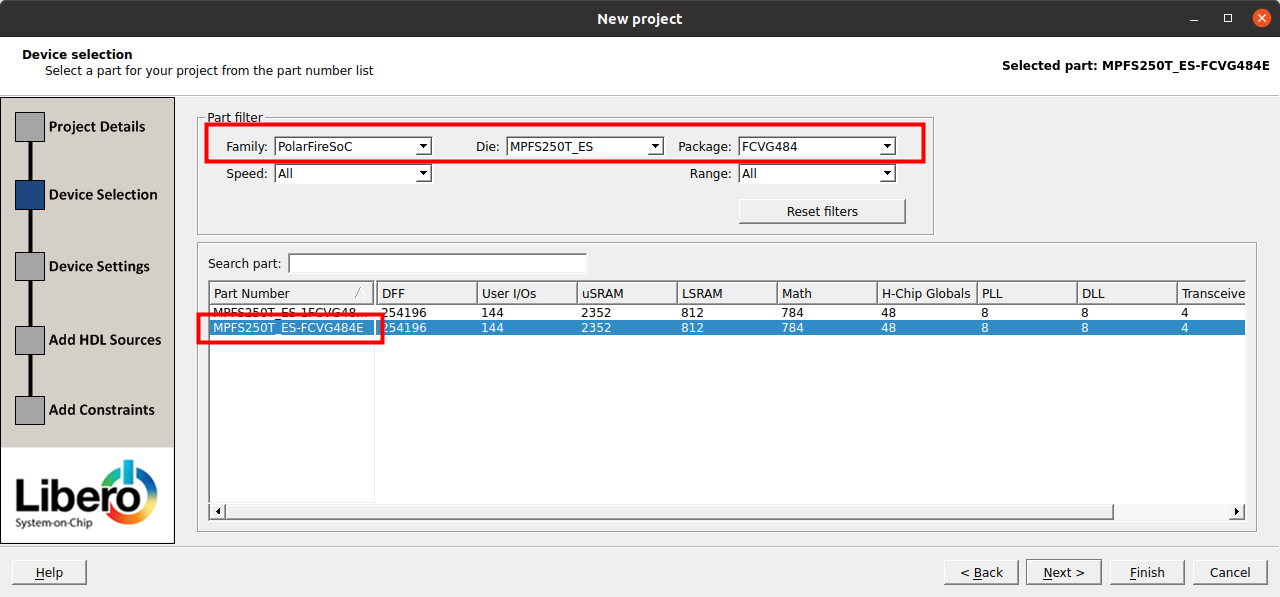The height and width of the screenshot is (597, 1280).
Task: Click the 254196 DFF cell in first row
Action: click(x=404, y=312)
